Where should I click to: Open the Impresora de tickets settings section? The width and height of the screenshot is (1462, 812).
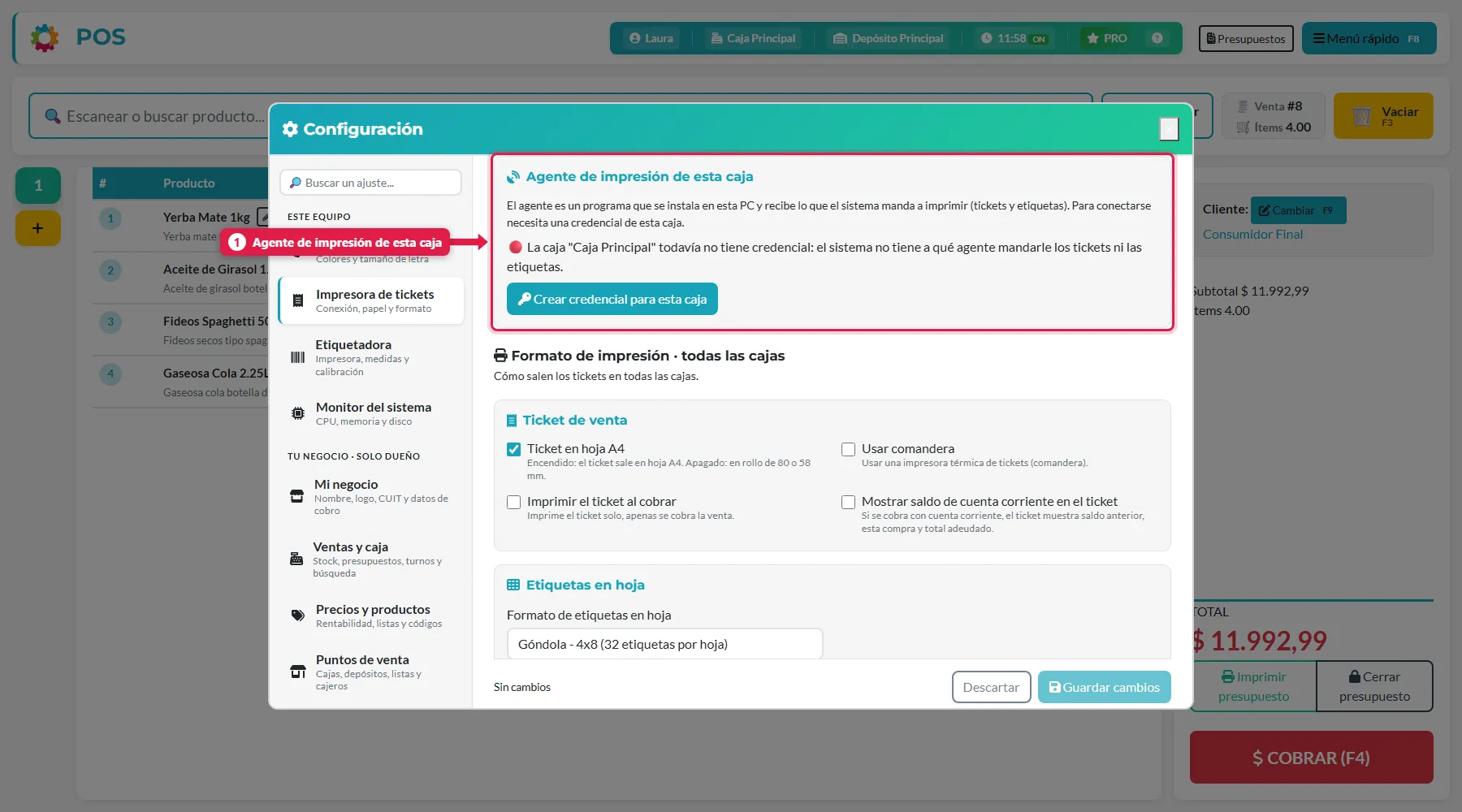coord(371,300)
